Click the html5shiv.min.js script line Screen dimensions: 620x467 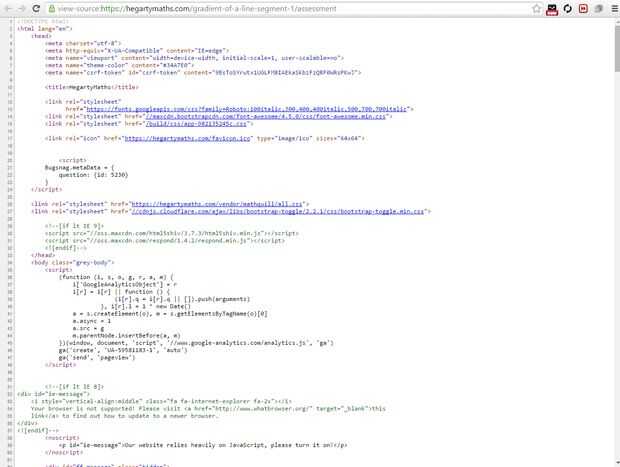172,233
